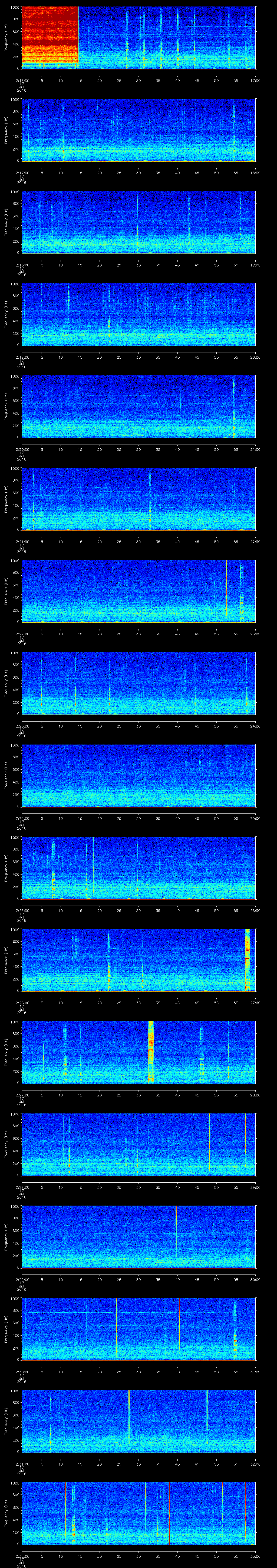The height and width of the screenshot is (1568, 277).
Task: Click the "20:00" end time label
Action: tap(255, 357)
